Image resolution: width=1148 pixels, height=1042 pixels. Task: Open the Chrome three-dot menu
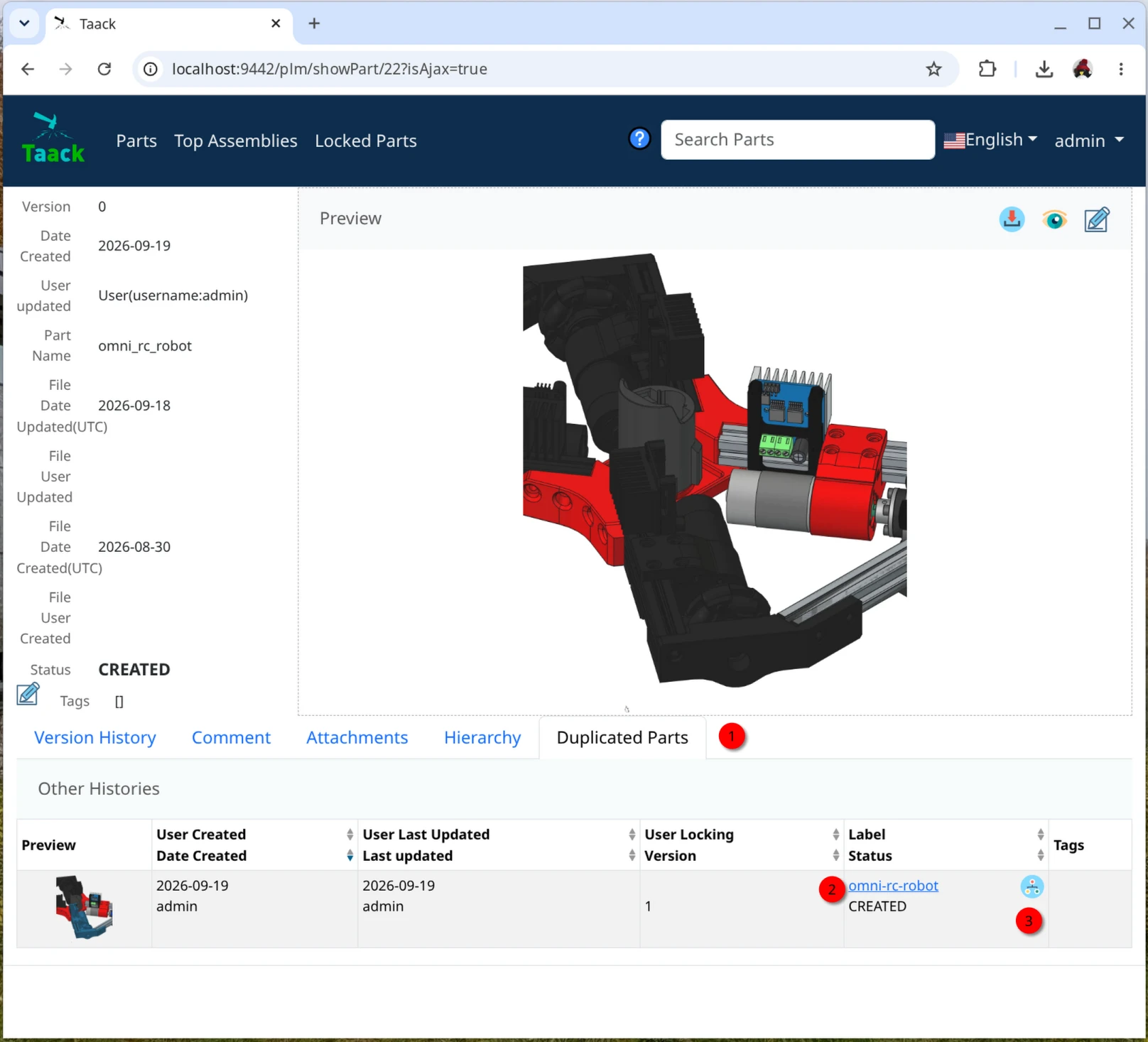pos(1121,69)
